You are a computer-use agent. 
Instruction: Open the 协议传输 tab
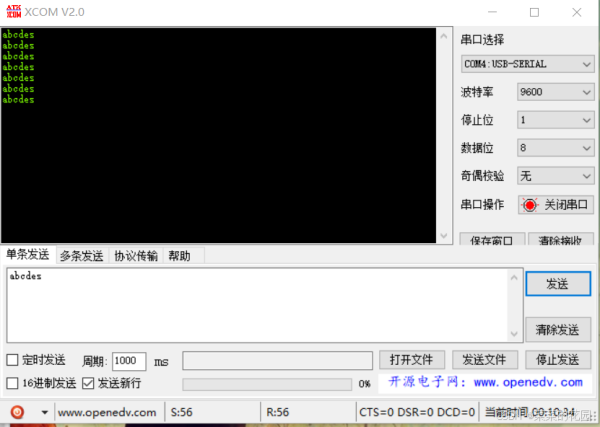point(135,256)
